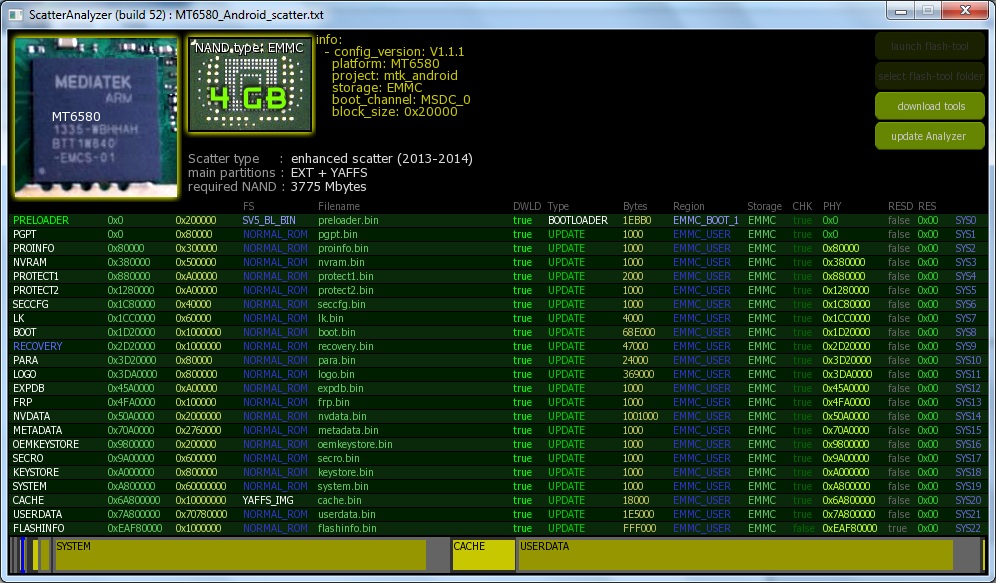Click the platform: MT6580 info line
The height and width of the screenshot is (583, 996).
[x=386, y=64]
